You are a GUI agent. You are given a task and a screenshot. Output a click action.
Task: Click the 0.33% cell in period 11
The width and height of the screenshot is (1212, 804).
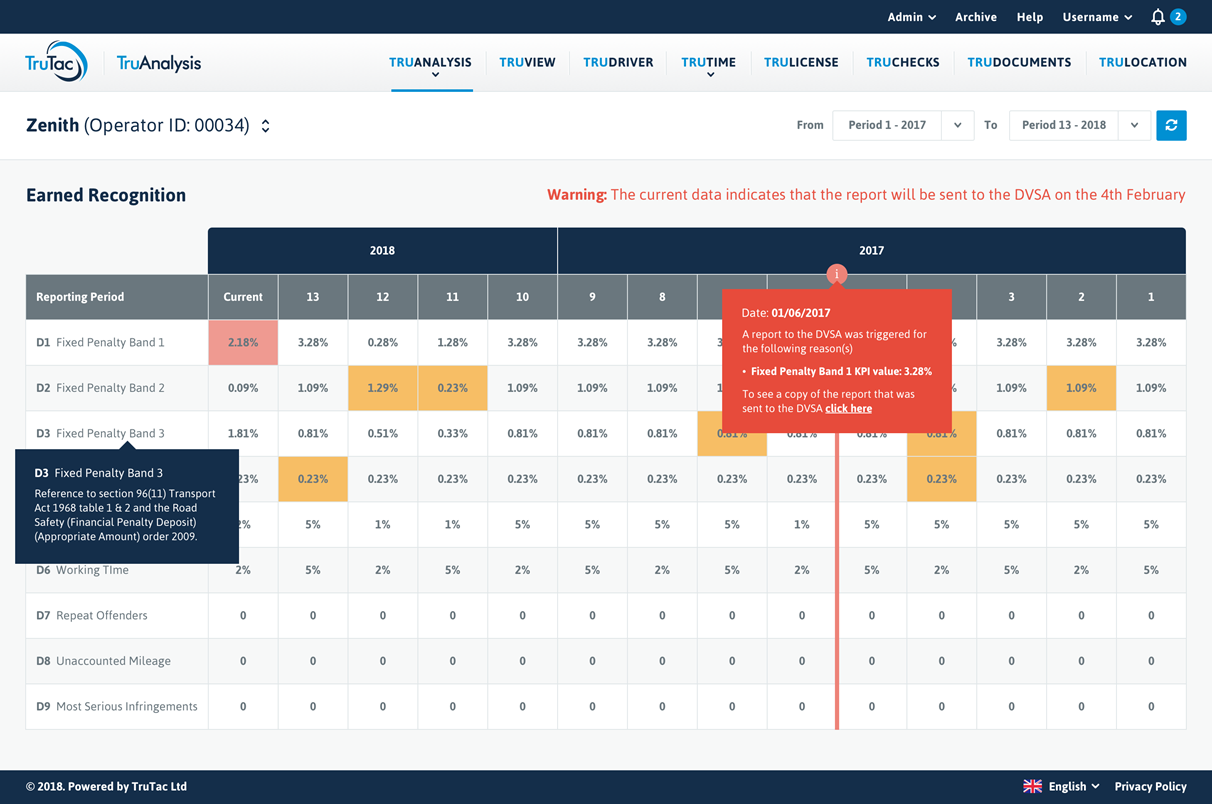(453, 434)
